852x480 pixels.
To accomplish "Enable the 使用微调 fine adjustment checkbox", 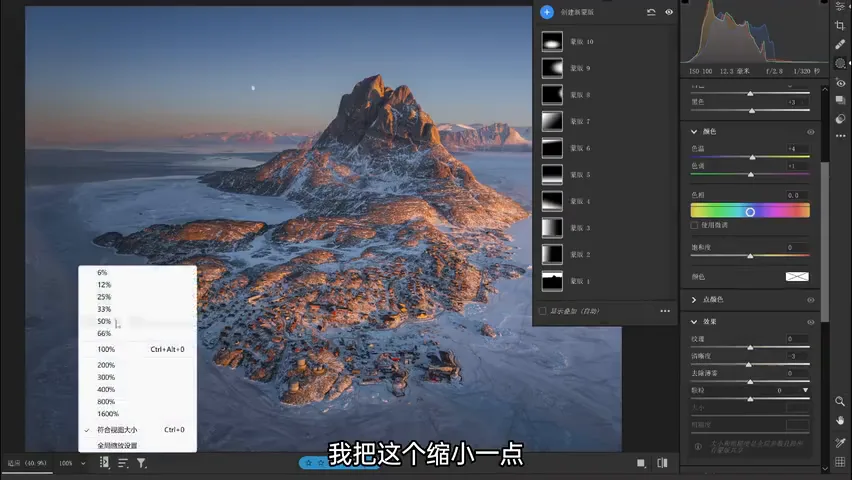I will tap(694, 225).
